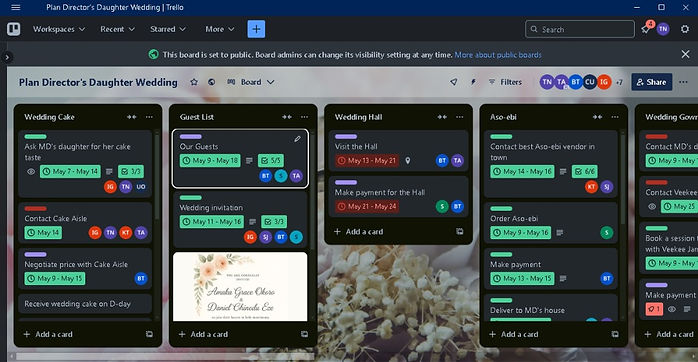Create card from template in Aso-ebi list
The image size is (698, 362).
[x=615, y=334]
